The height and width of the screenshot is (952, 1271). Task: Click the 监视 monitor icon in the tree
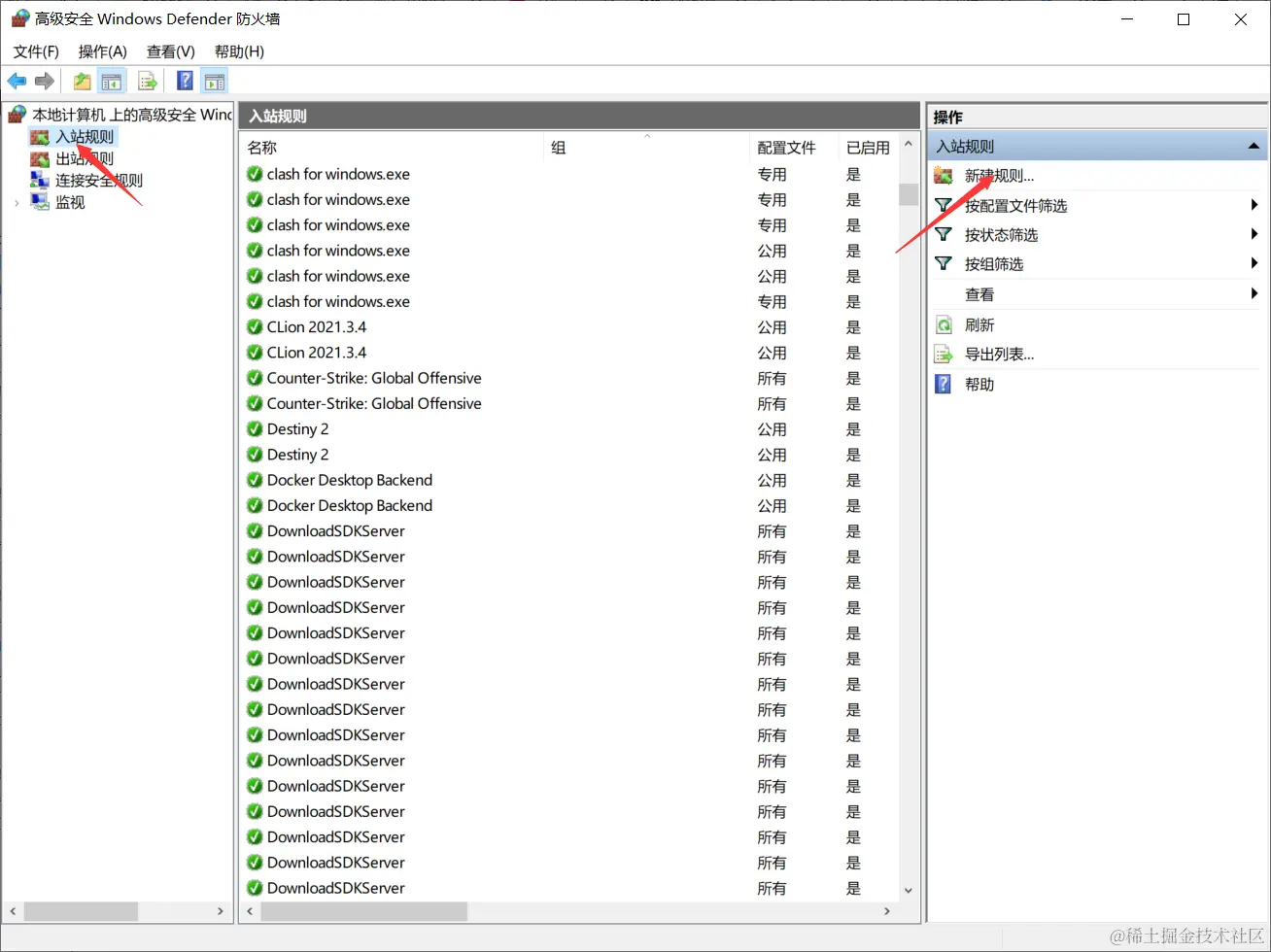pos(40,202)
